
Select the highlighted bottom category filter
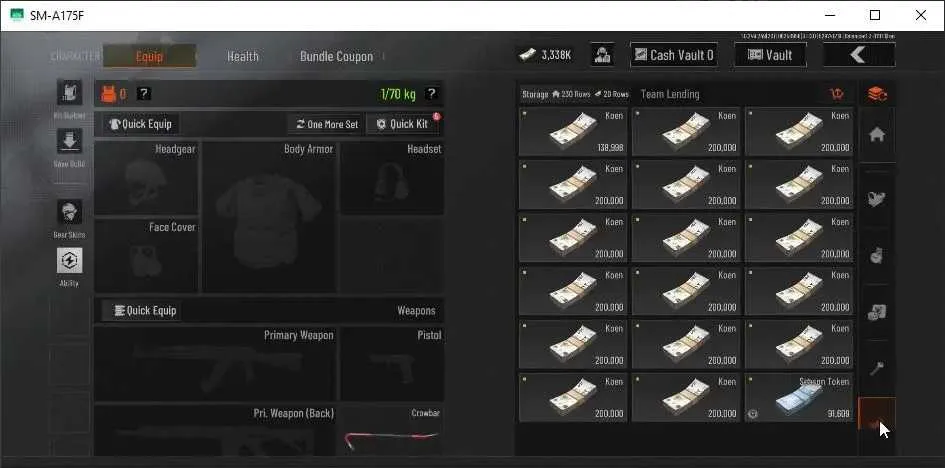(877, 413)
